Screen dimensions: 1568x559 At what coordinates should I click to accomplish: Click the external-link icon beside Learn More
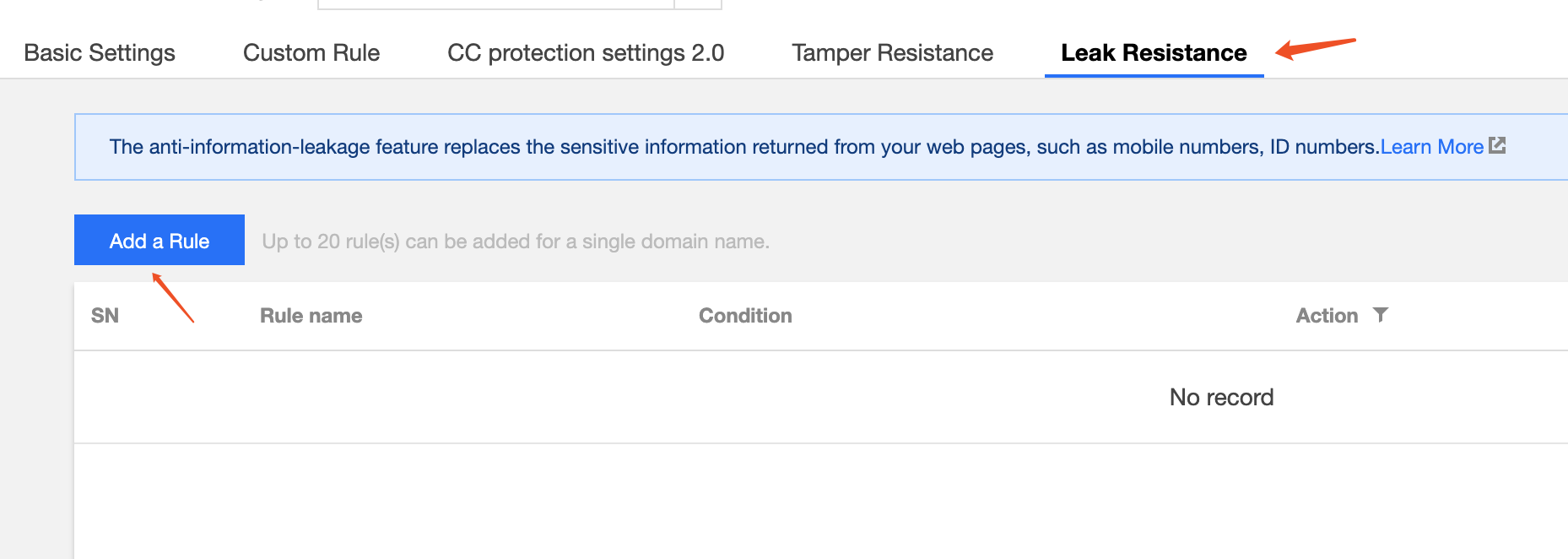(1497, 145)
